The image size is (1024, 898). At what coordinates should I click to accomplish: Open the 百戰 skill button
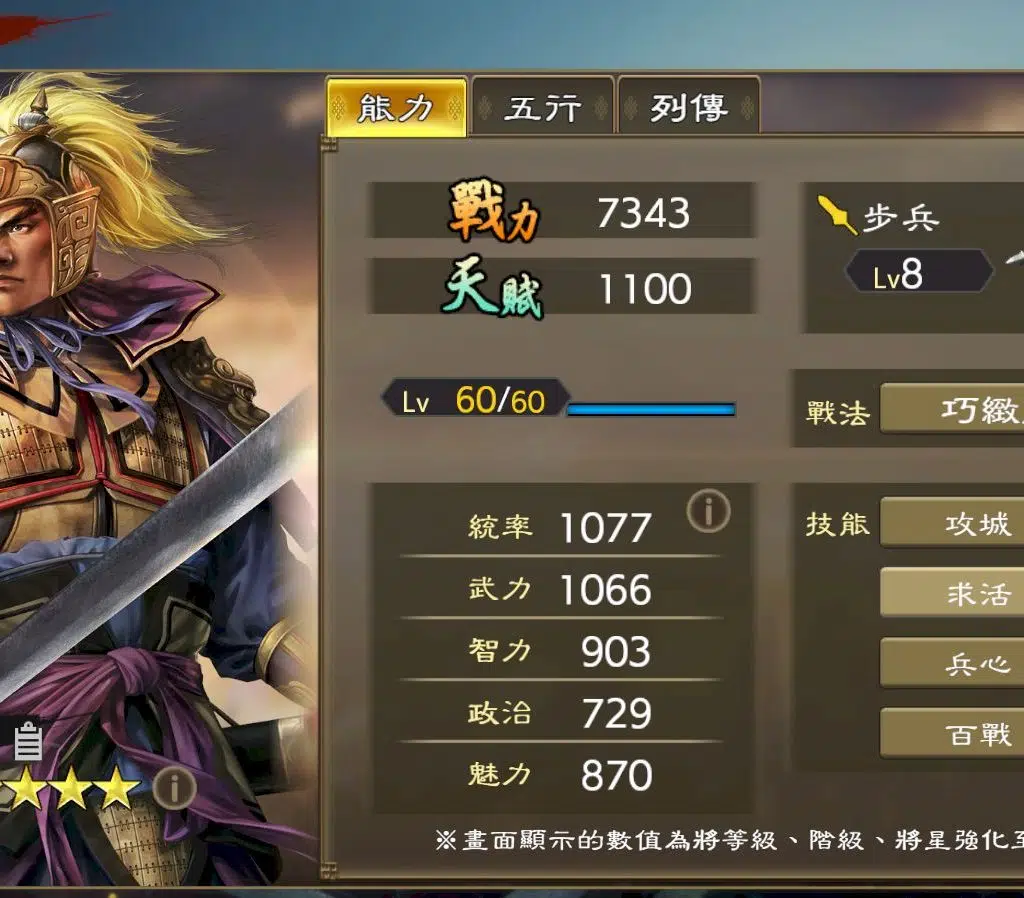[x=952, y=733]
